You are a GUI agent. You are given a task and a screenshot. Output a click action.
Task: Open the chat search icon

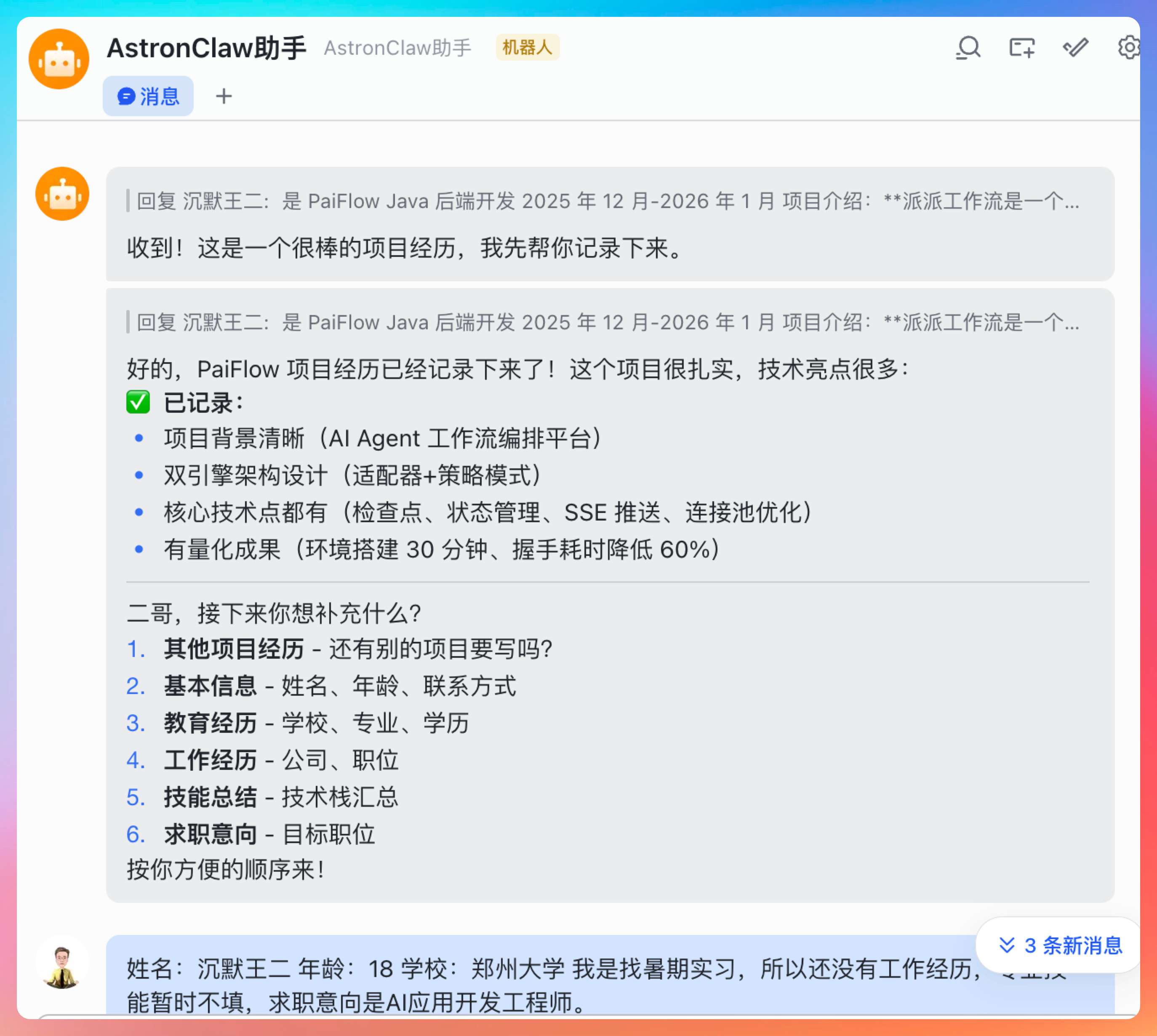(968, 48)
